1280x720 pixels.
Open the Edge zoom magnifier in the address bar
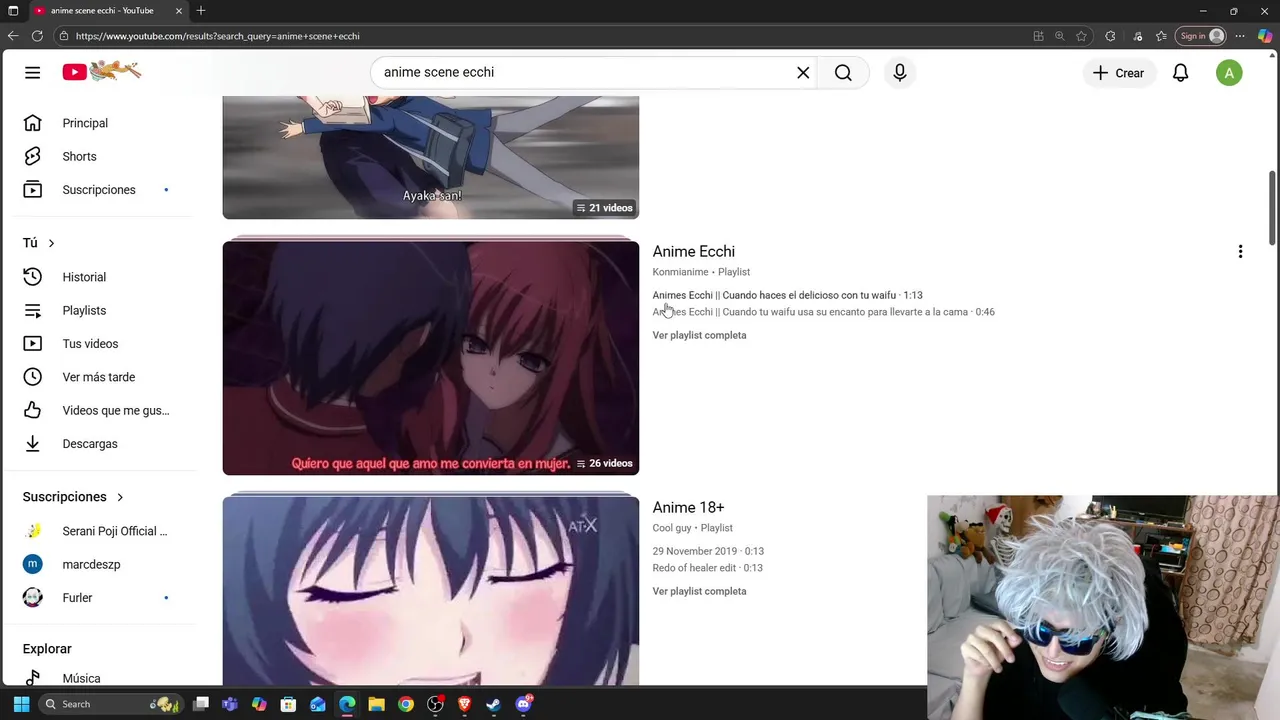[1060, 36]
